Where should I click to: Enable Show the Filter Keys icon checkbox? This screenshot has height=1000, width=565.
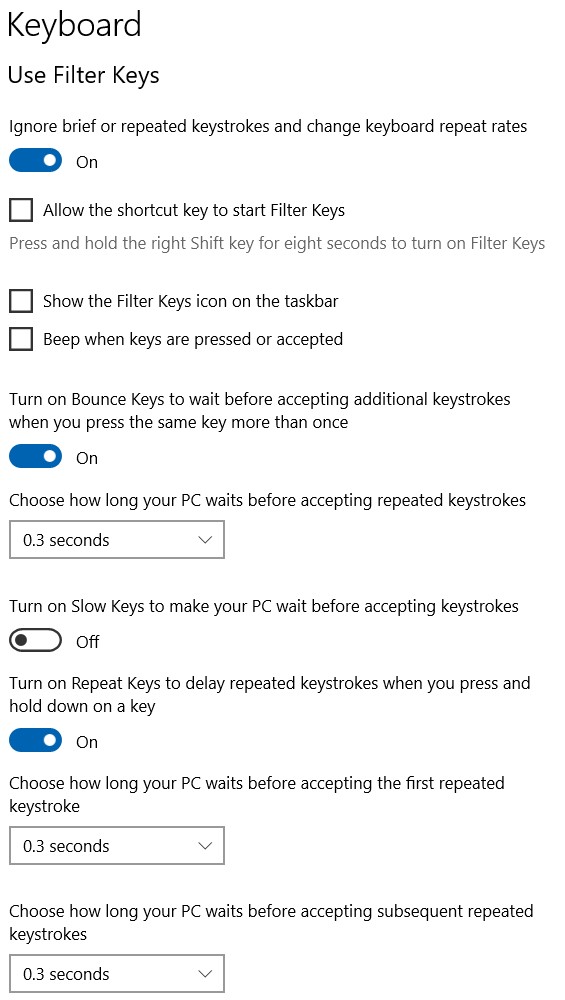click(21, 301)
